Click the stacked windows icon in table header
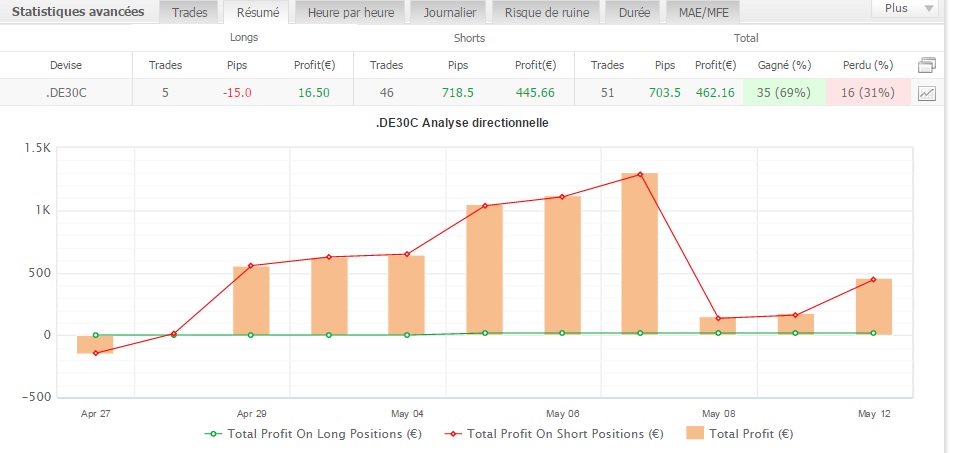Screen dimensions: 955x453 pyautogui.click(x=926, y=65)
